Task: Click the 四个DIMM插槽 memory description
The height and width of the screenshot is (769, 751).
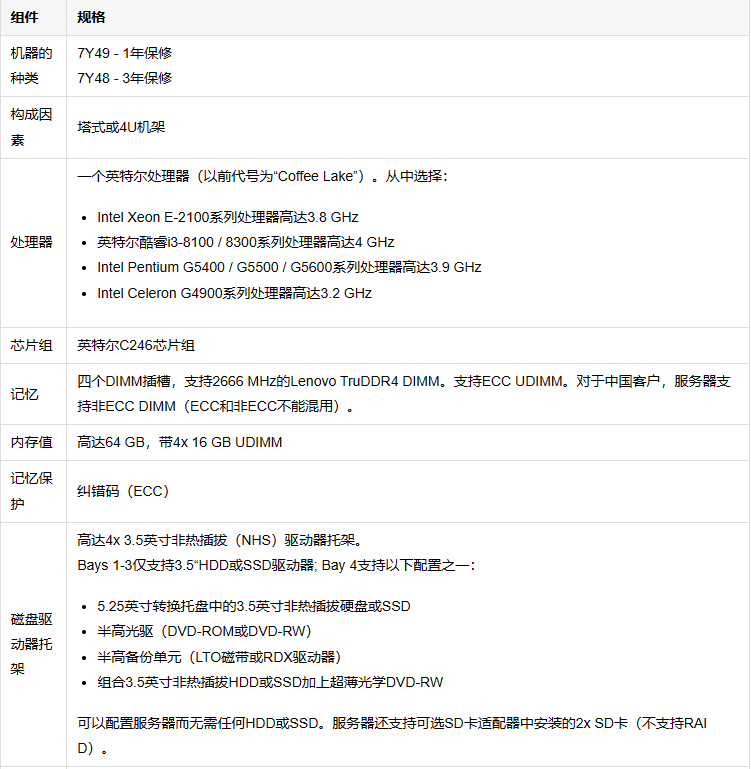Action: [x=404, y=394]
